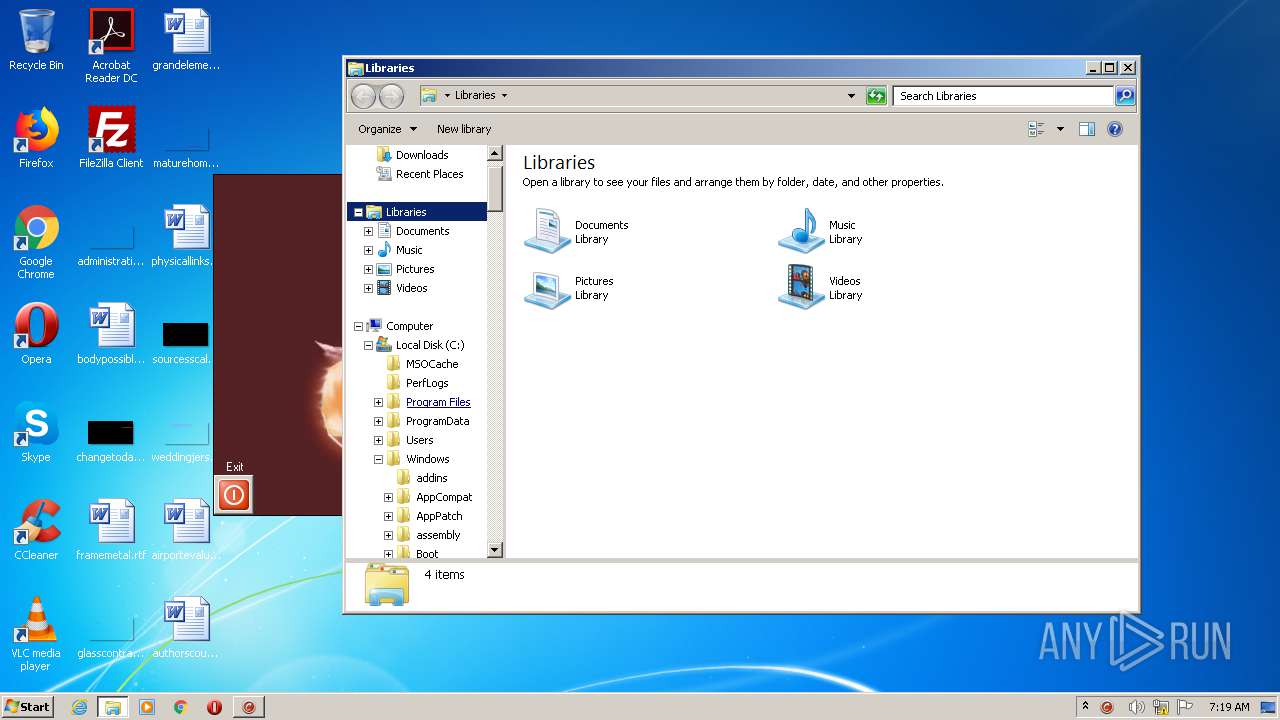The width and height of the screenshot is (1280, 720).
Task: Toggle the preview pane button
Action: [1087, 129]
